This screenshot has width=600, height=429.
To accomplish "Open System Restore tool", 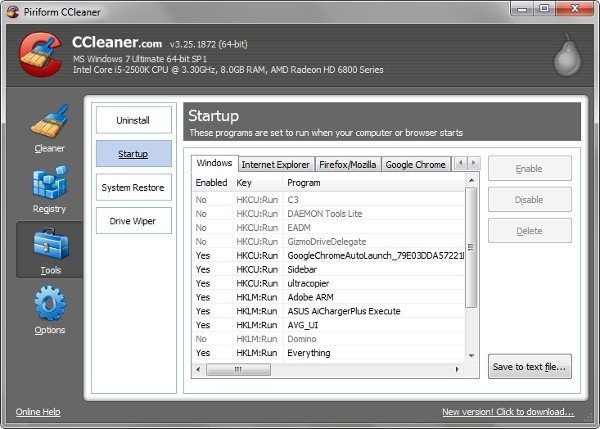I will (x=134, y=188).
